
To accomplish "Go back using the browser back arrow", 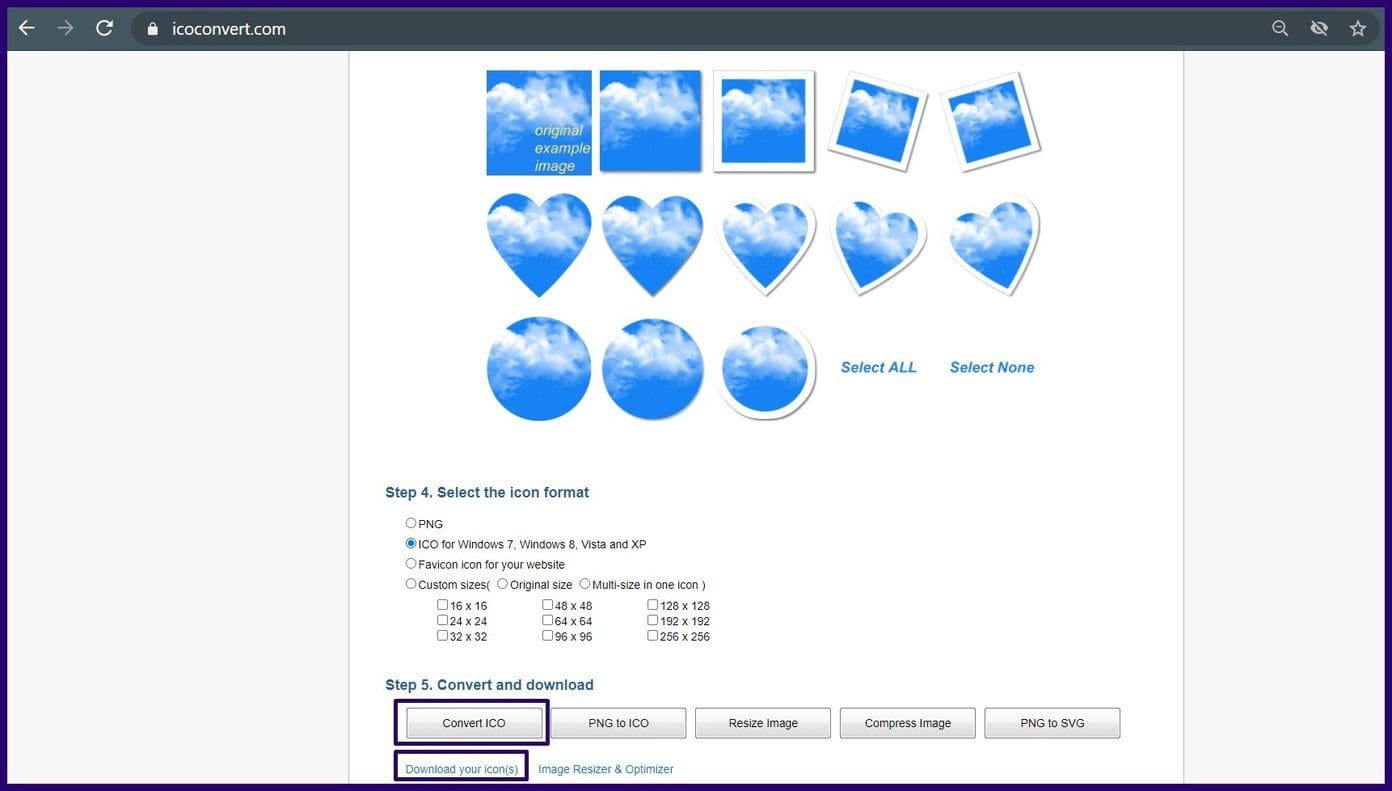I will tap(27, 28).
